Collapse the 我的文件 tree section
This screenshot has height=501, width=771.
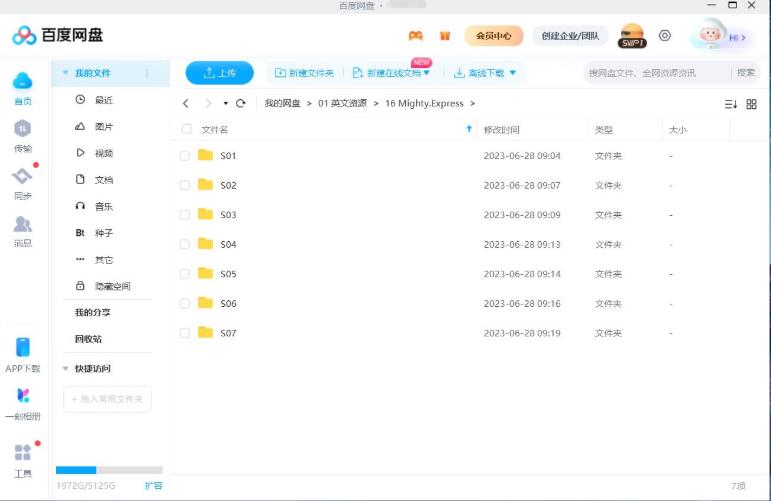pos(65,73)
